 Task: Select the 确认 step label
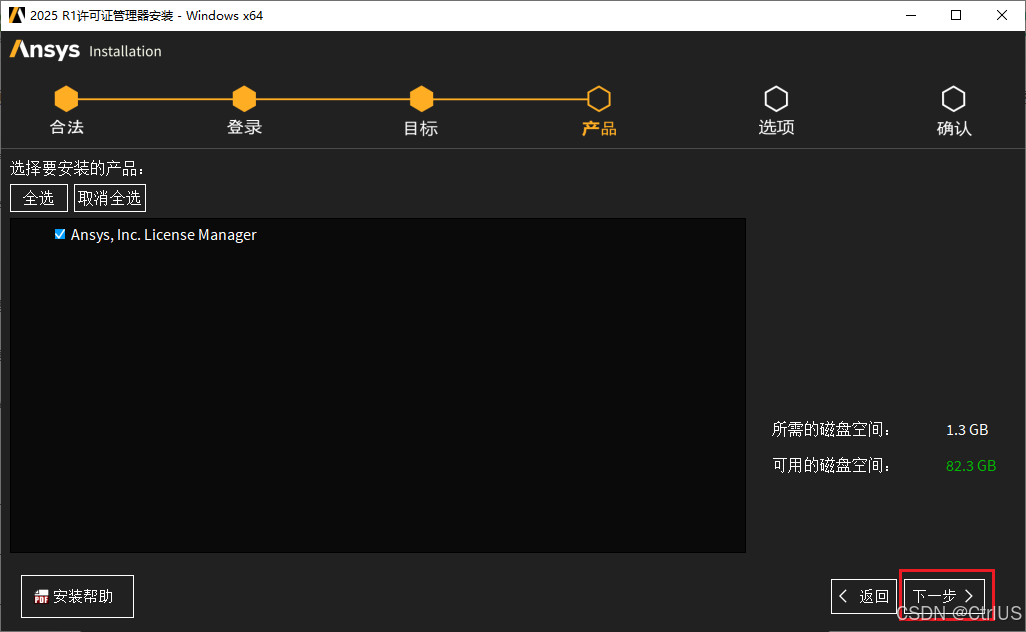point(954,128)
